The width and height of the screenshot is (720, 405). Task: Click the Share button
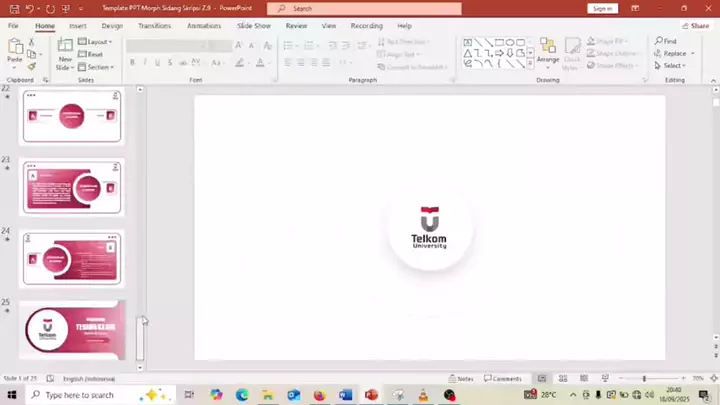[696, 26]
